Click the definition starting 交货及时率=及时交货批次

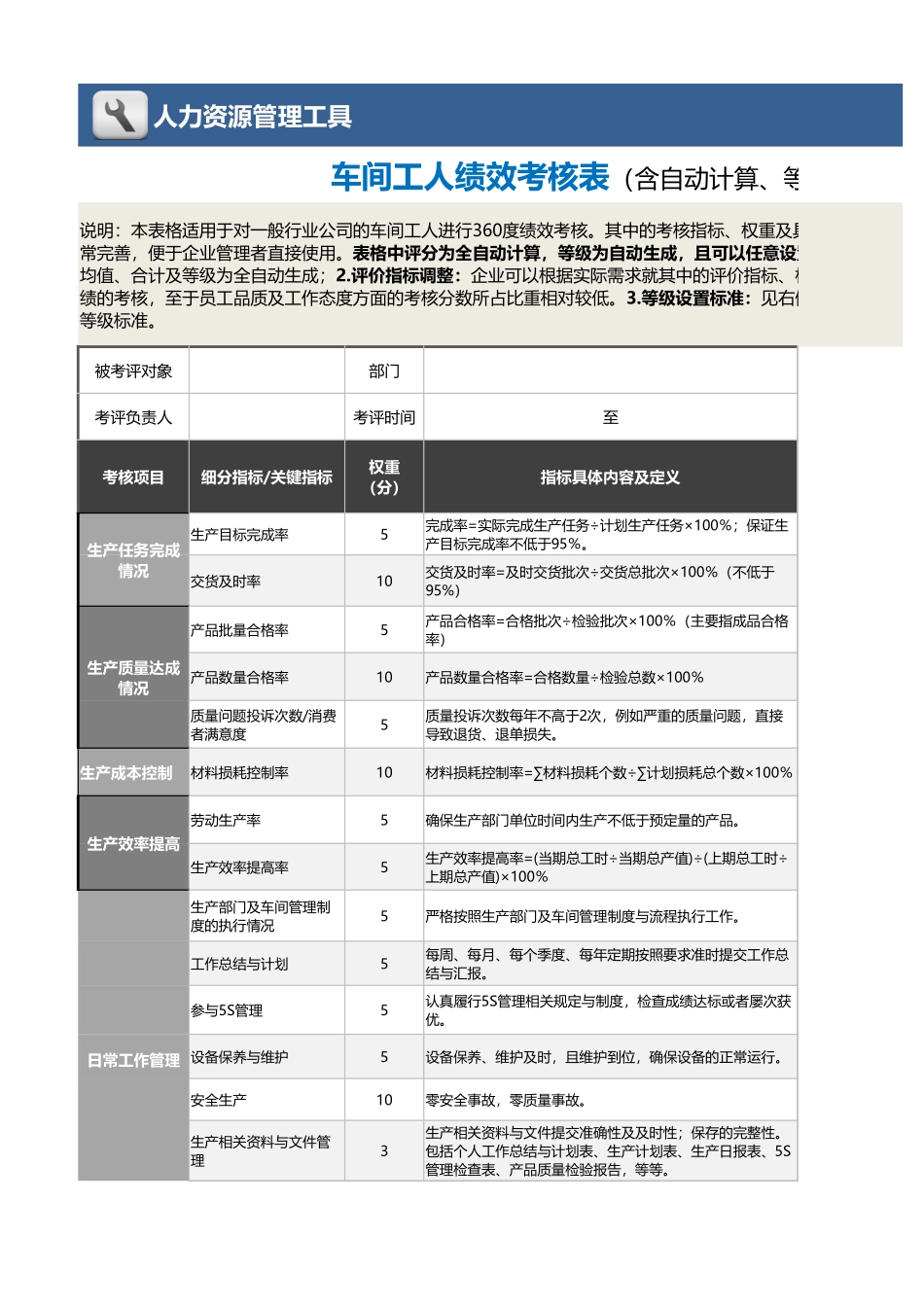[x=610, y=581]
